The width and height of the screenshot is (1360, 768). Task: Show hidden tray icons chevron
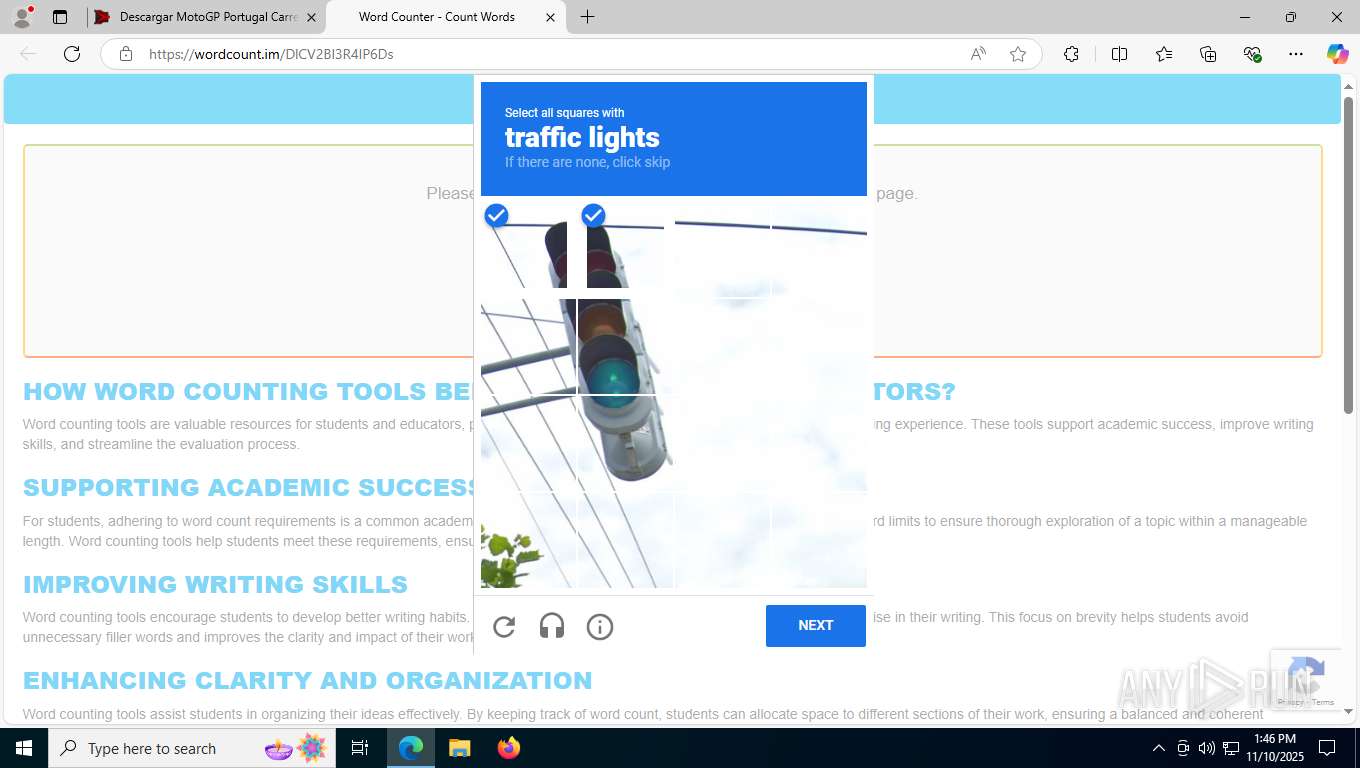pos(1159,748)
